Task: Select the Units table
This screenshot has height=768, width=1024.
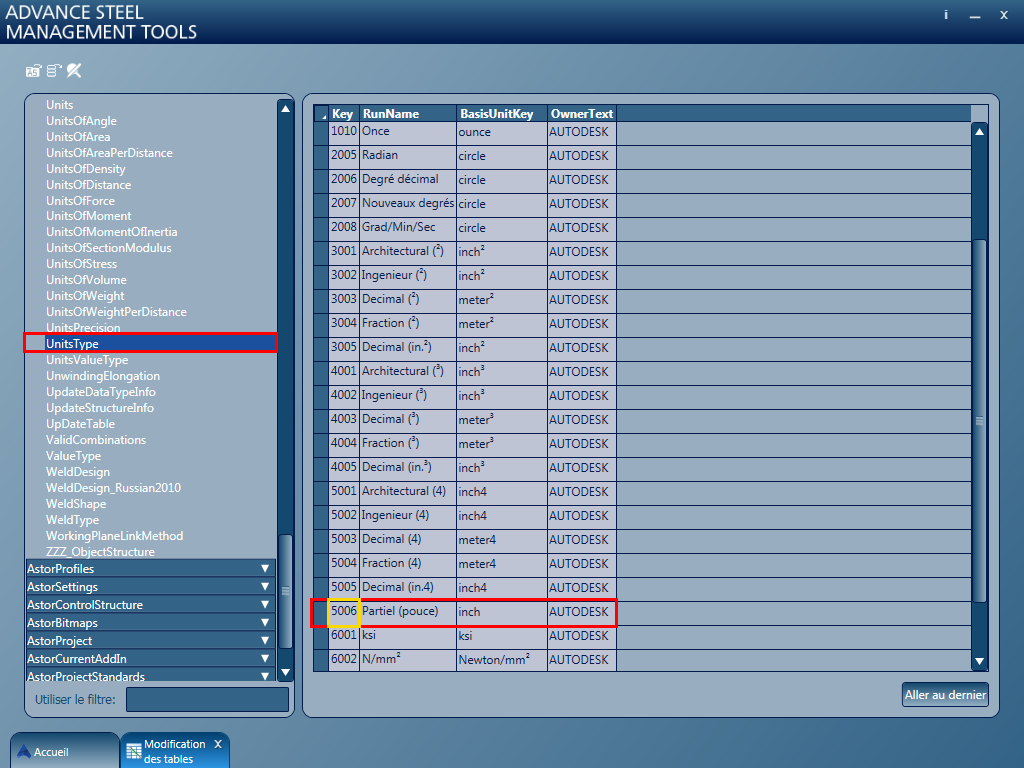Action: [59, 104]
